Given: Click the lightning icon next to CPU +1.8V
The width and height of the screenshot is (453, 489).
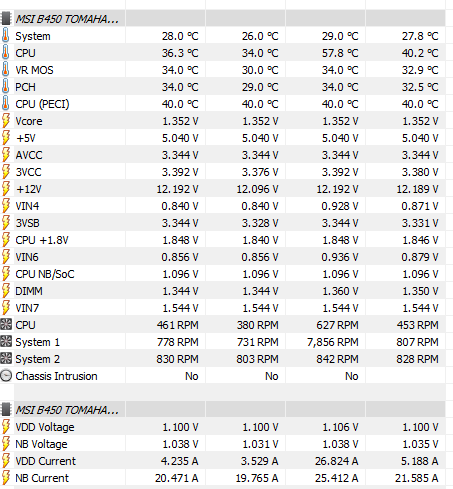Looking at the screenshot, I should click(6, 240).
